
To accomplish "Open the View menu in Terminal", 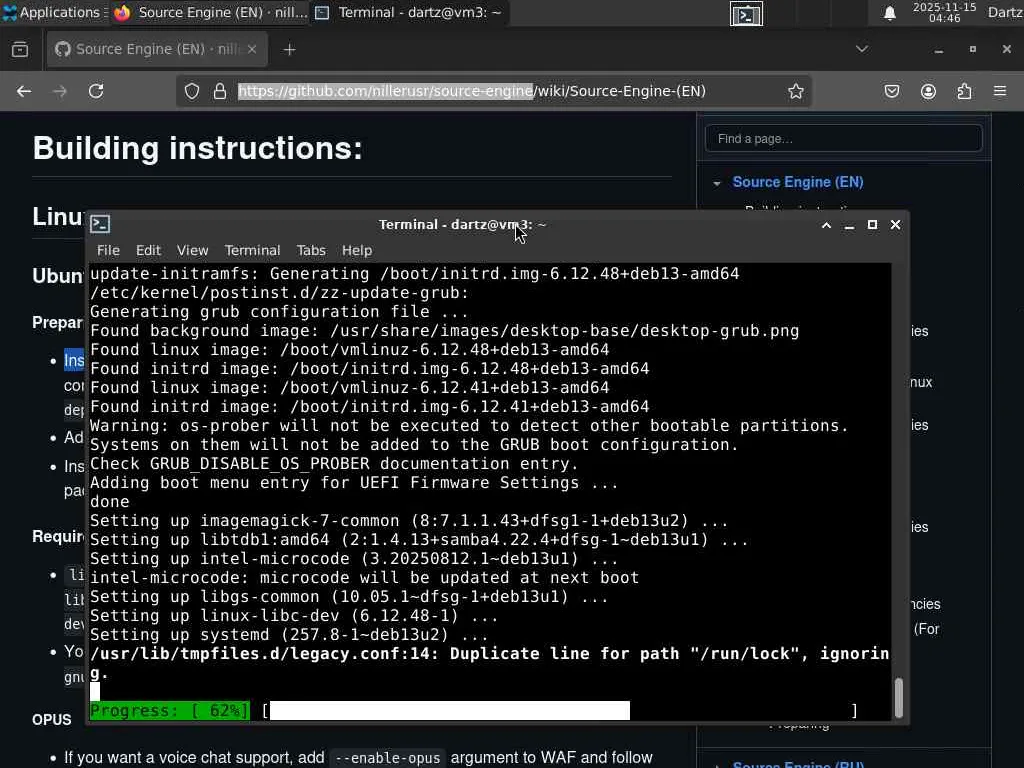I will point(192,250).
